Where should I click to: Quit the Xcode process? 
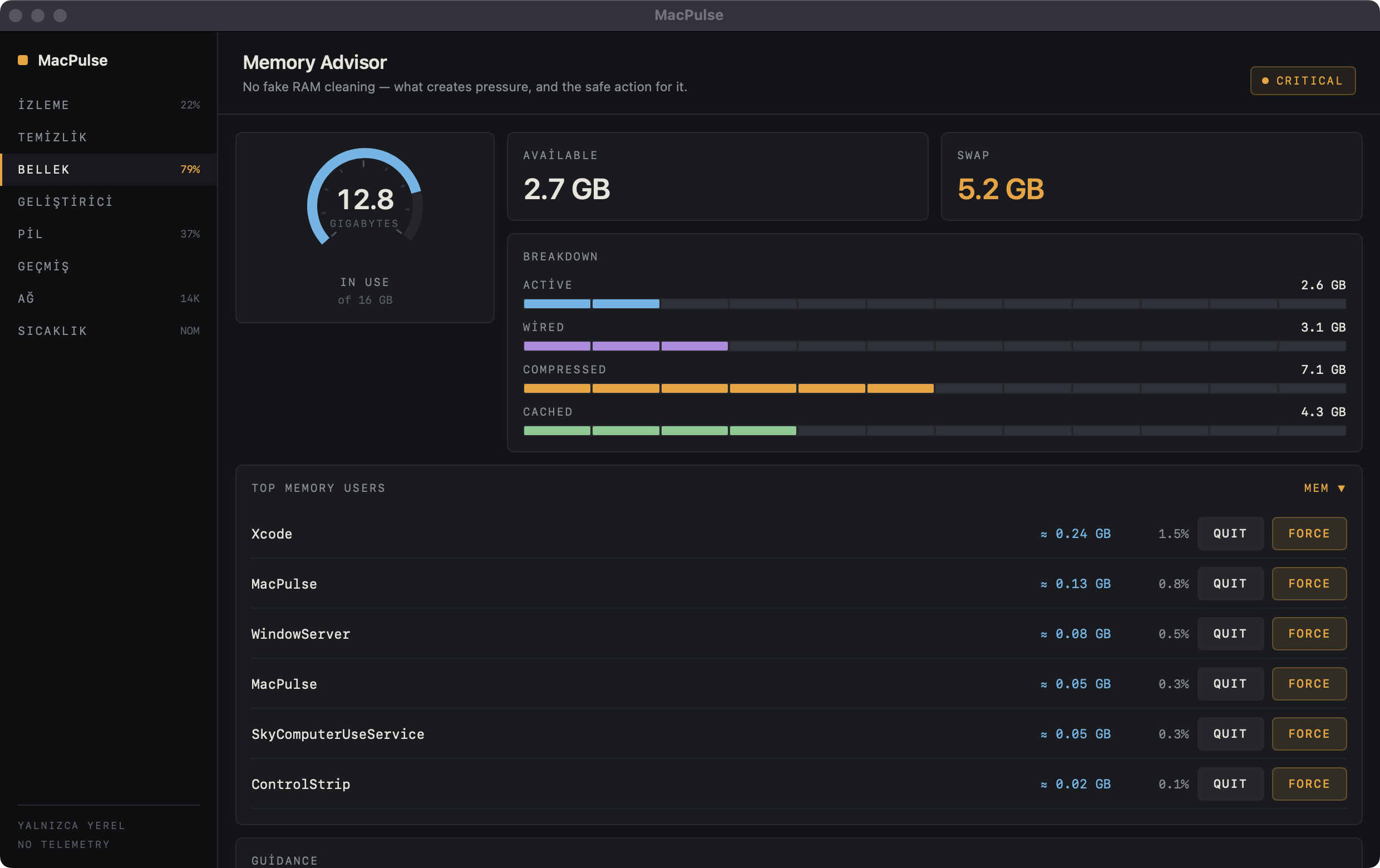pos(1230,534)
